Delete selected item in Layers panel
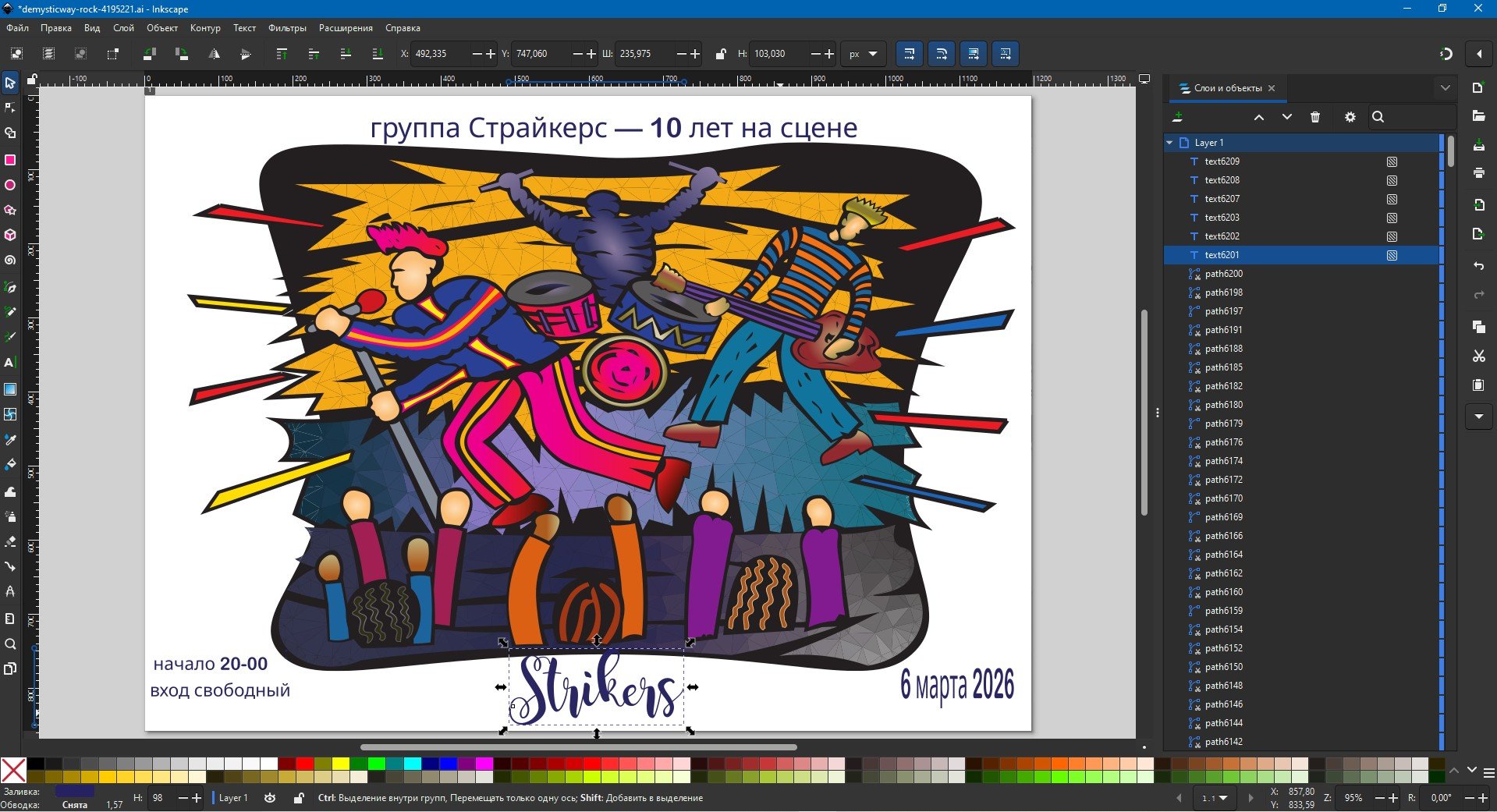The height and width of the screenshot is (812, 1497). 1315,117
